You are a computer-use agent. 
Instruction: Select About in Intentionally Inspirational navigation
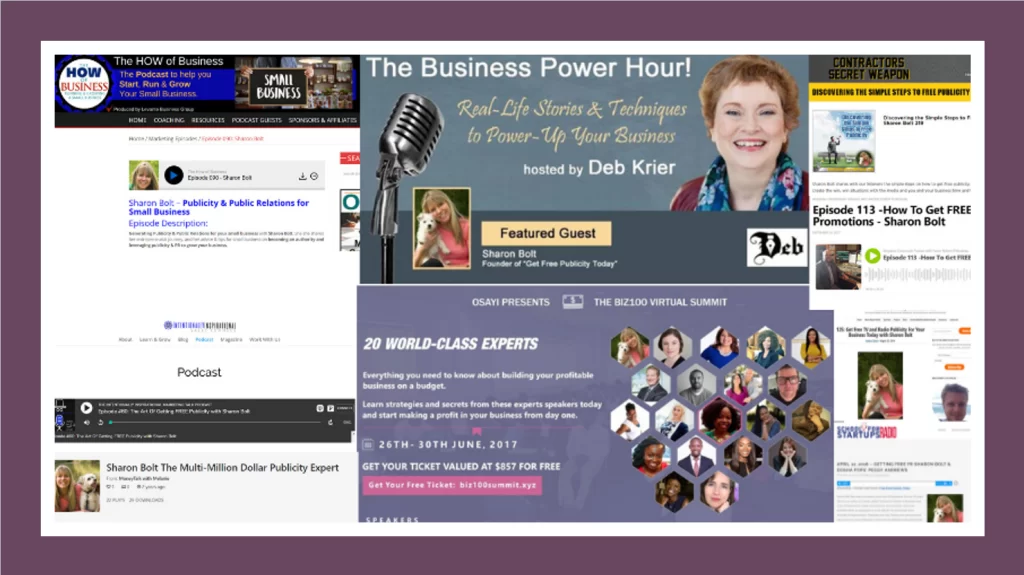pyautogui.click(x=125, y=340)
